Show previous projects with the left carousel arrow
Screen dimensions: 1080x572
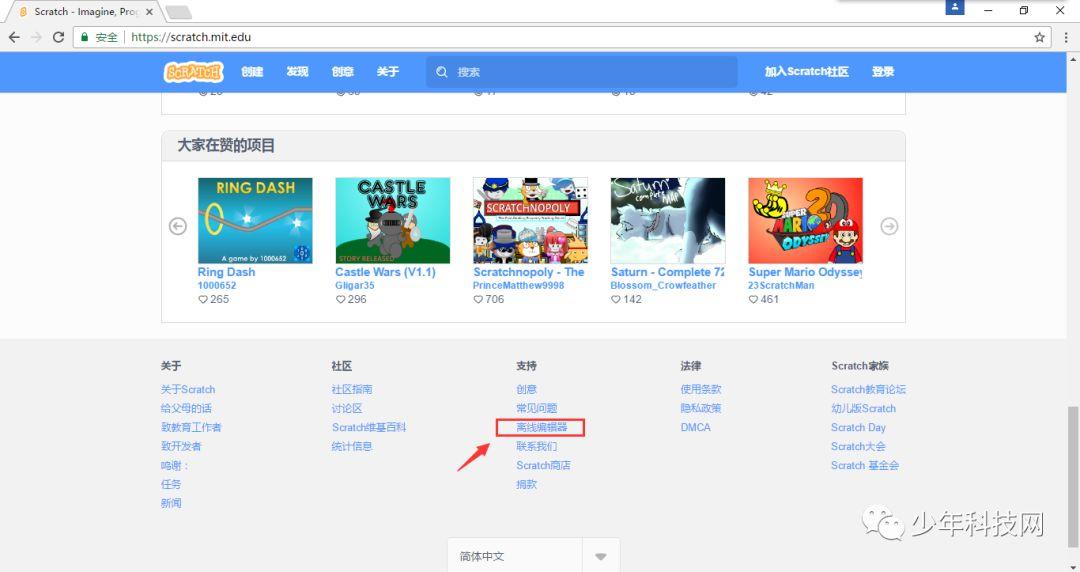tap(178, 226)
